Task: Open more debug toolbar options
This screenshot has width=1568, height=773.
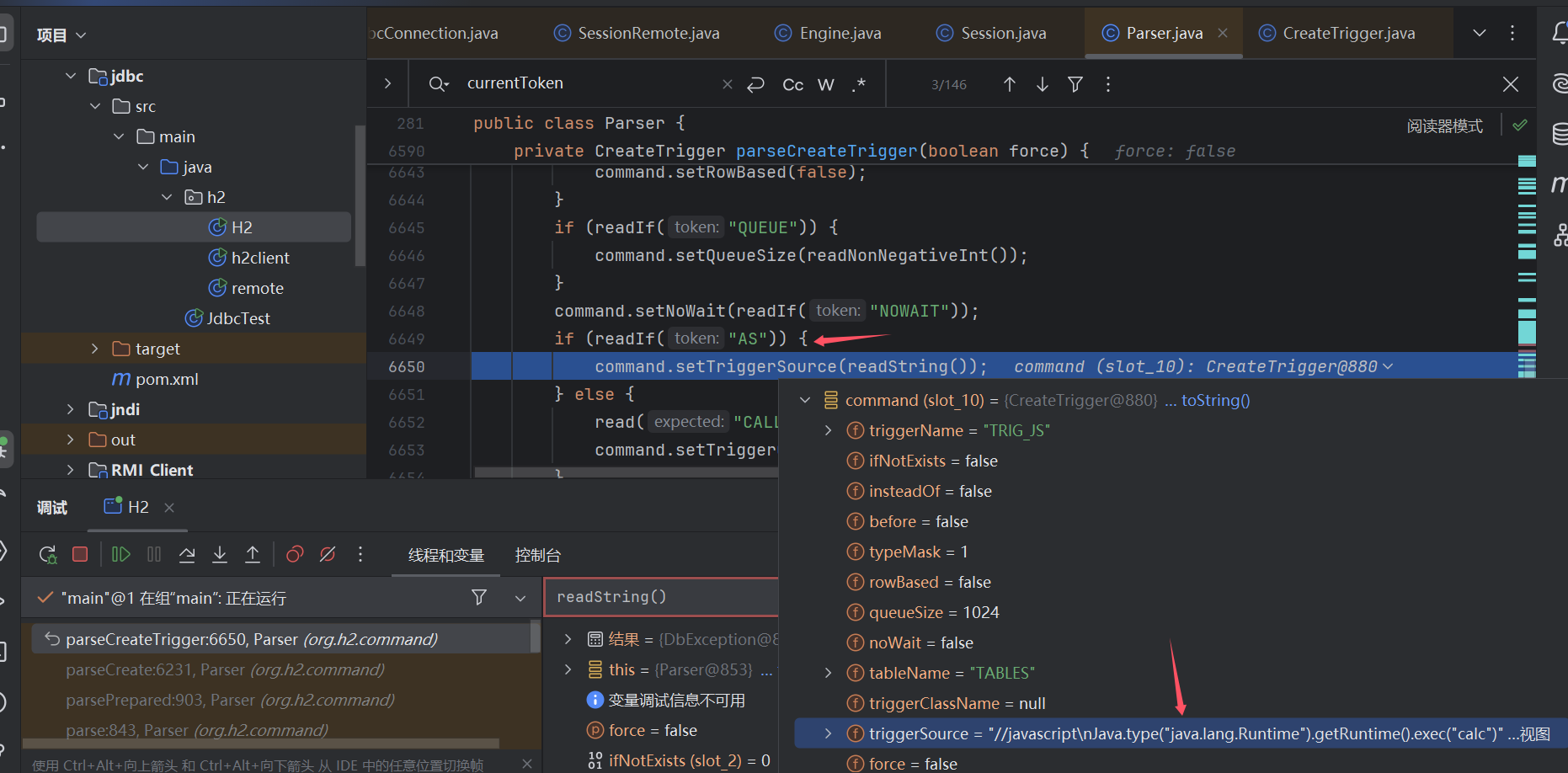Action: click(x=360, y=554)
